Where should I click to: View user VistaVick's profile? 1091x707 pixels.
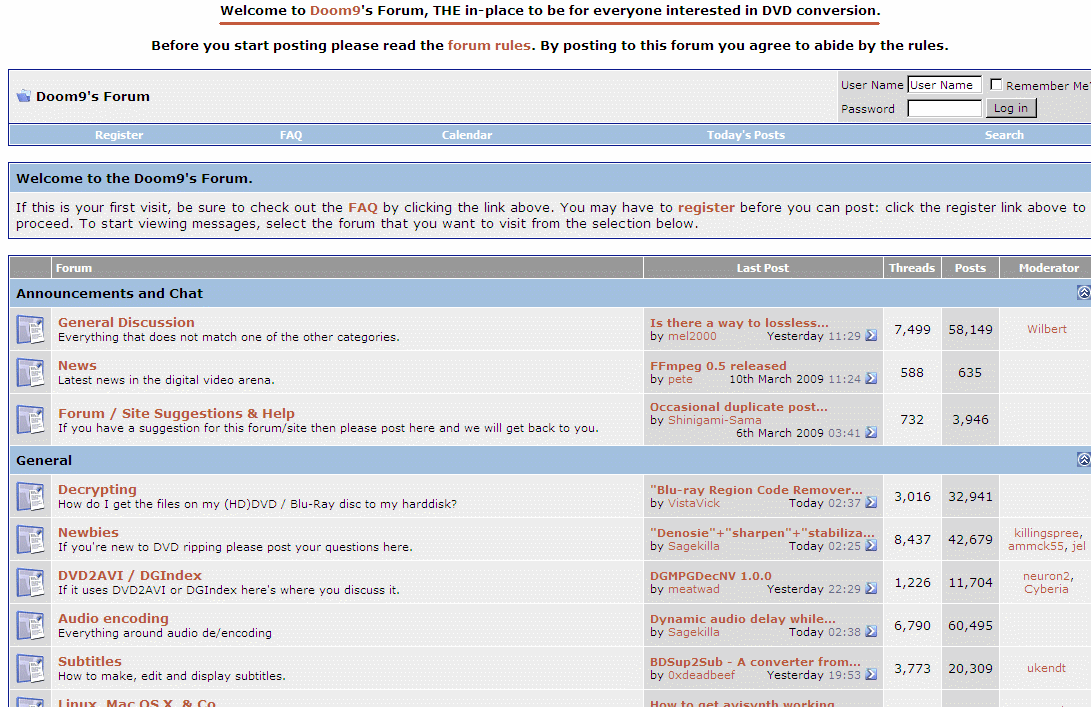[694, 503]
